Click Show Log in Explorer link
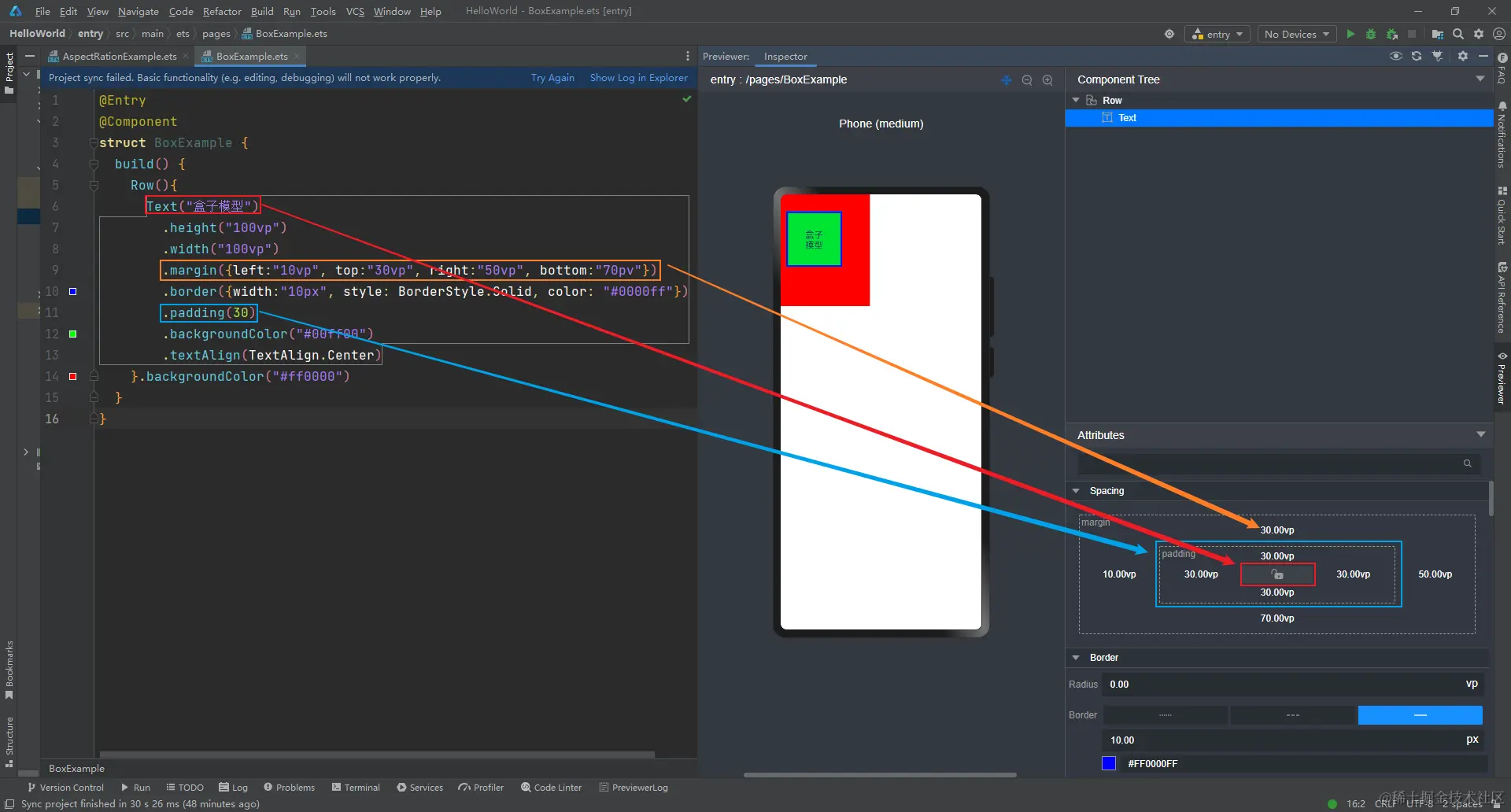The image size is (1511, 812). pyautogui.click(x=638, y=77)
